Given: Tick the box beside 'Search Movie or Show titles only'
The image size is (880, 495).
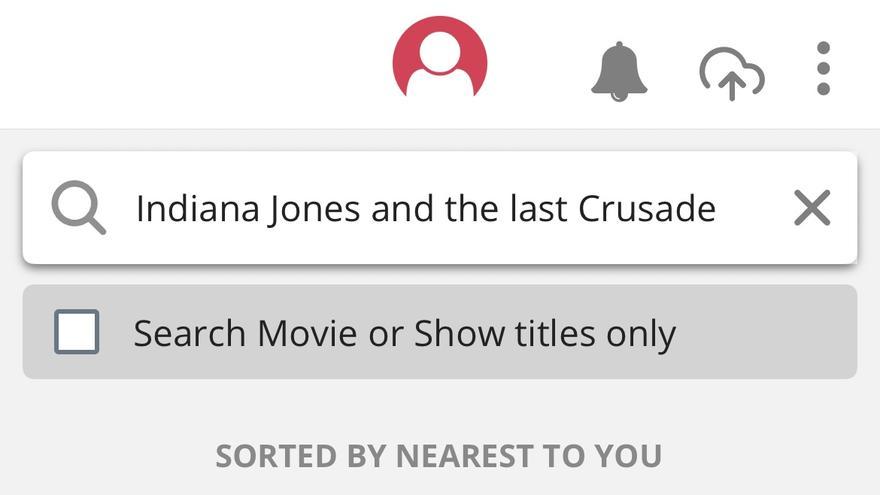Looking at the screenshot, I should pos(77,332).
